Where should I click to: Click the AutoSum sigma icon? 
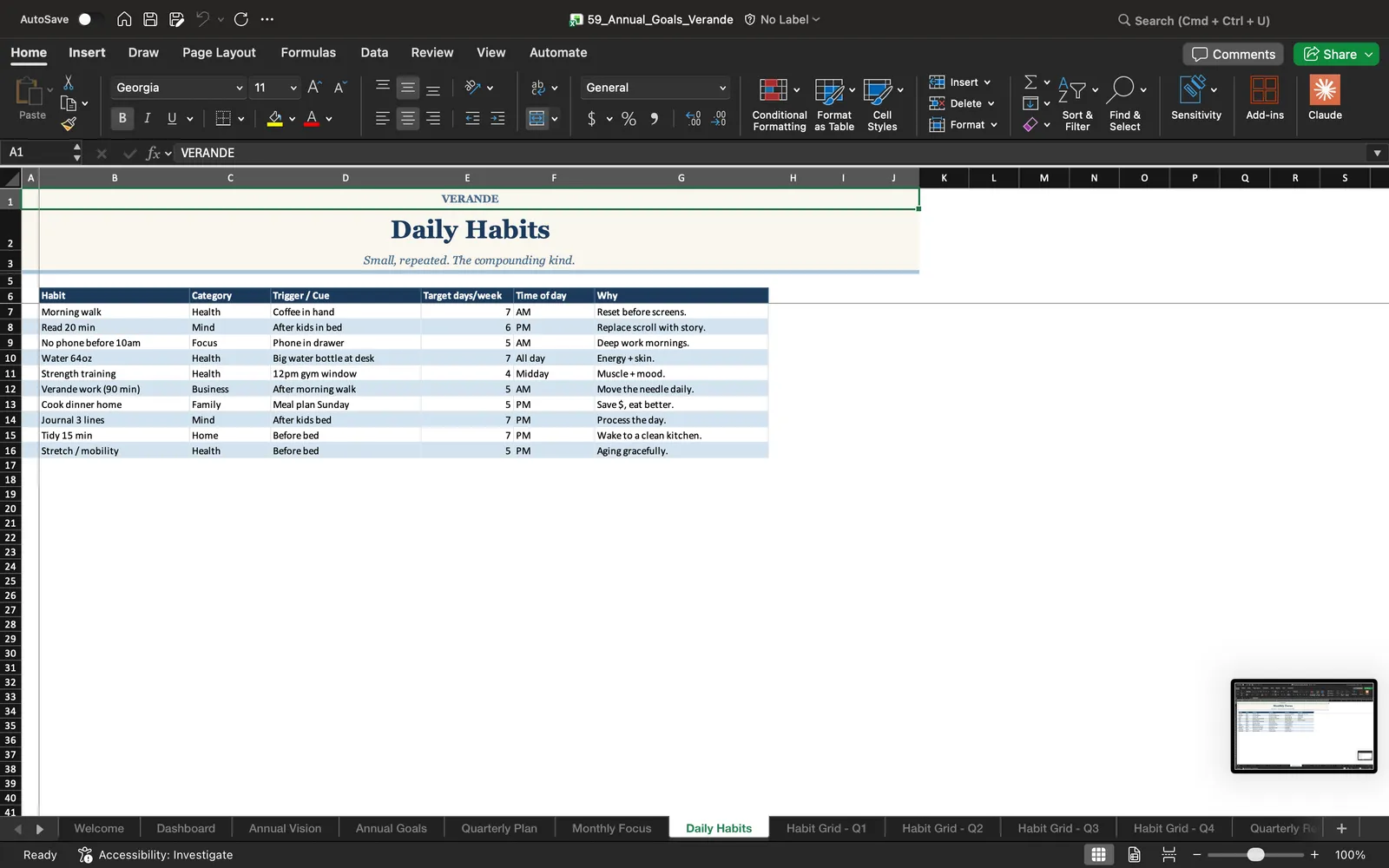[1030, 82]
